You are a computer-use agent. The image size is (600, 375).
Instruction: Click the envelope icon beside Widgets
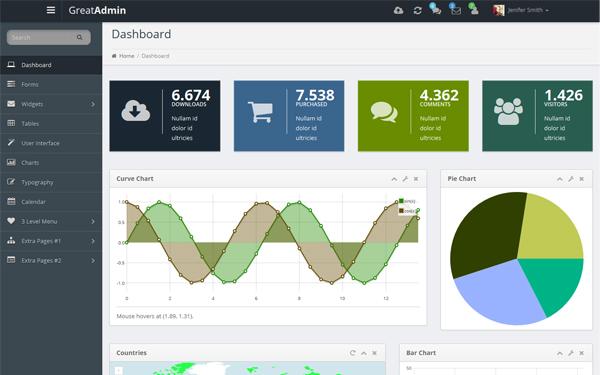[x=11, y=104]
